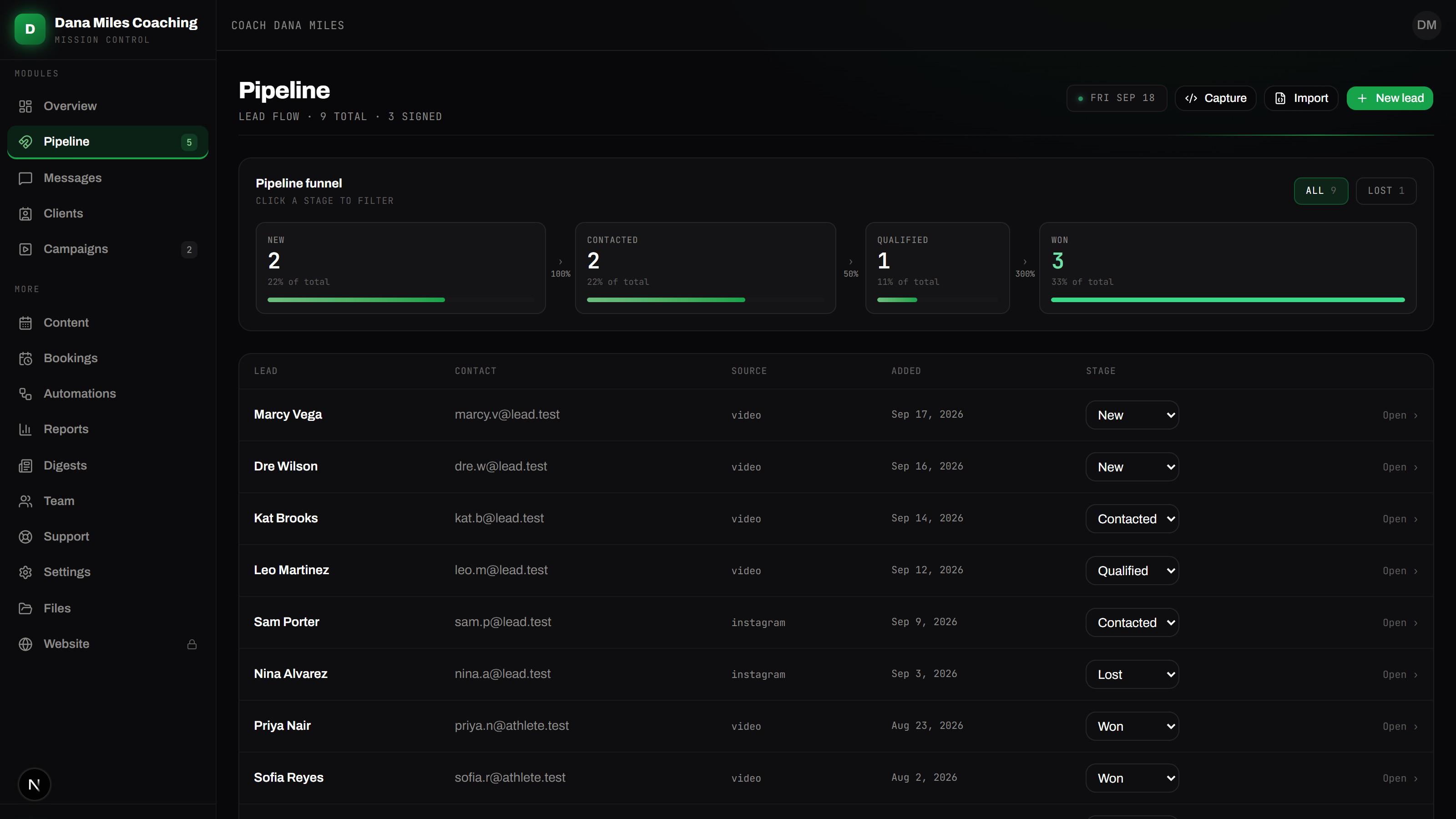
Task: Open stage dropdown for Priya Nair
Action: (x=1132, y=726)
